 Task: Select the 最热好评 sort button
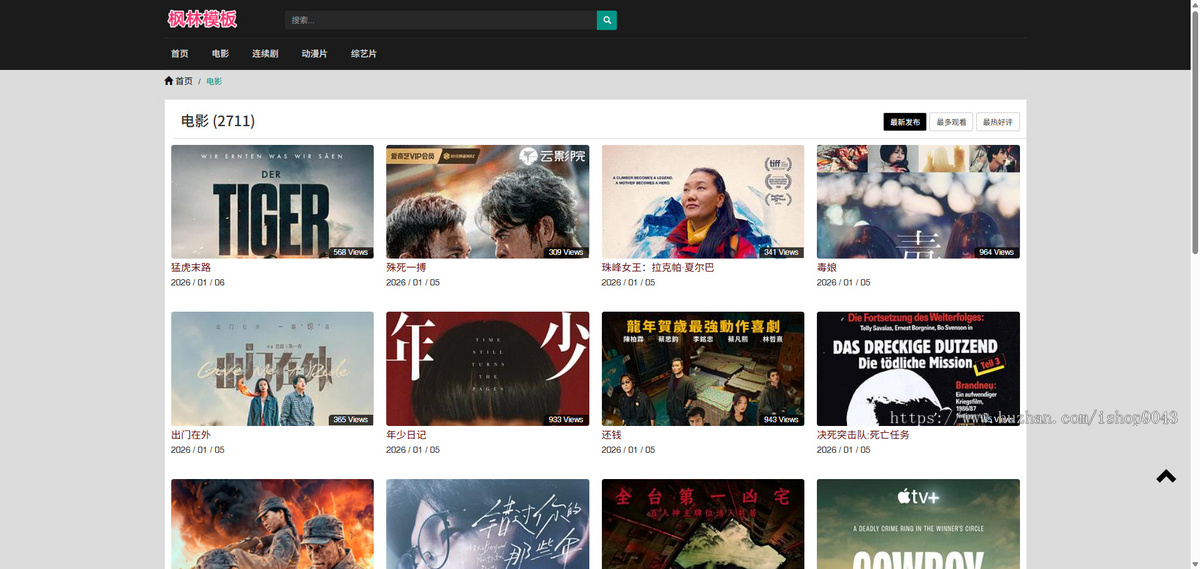[x=998, y=122]
